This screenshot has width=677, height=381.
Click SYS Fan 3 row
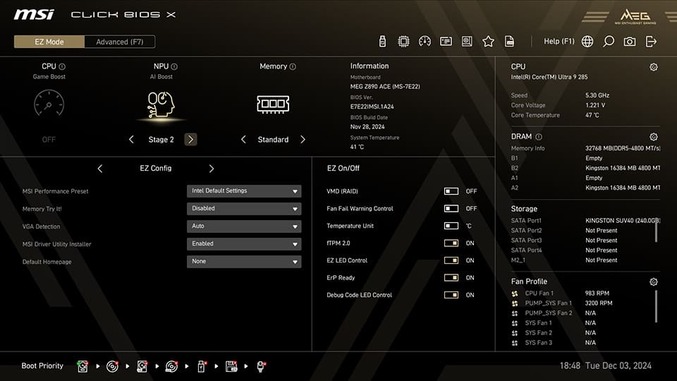[554, 343]
